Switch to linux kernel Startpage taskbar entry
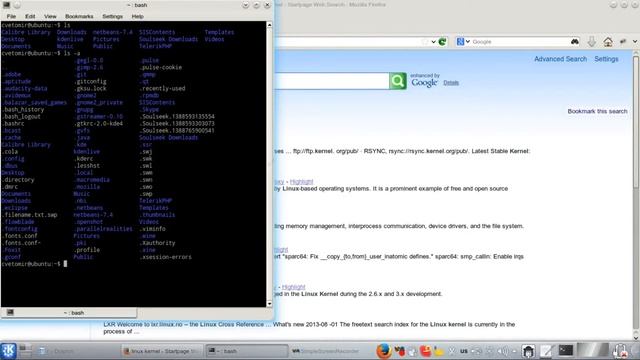 162,351
